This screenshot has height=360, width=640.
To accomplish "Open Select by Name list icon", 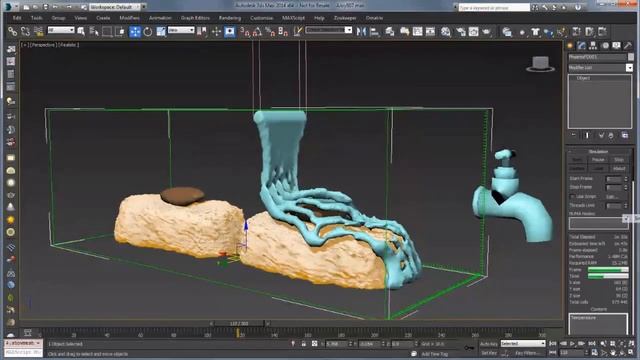I will click(94, 31).
